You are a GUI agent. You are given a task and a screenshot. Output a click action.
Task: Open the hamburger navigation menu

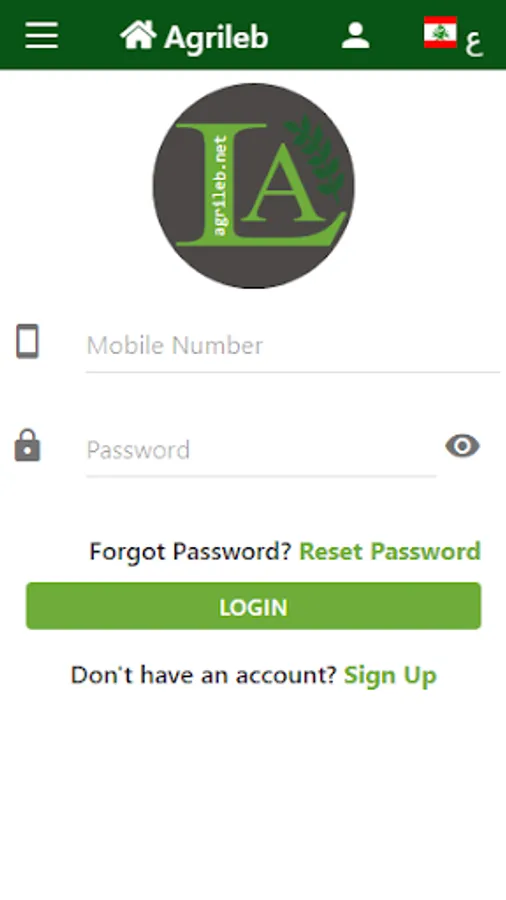click(41, 36)
